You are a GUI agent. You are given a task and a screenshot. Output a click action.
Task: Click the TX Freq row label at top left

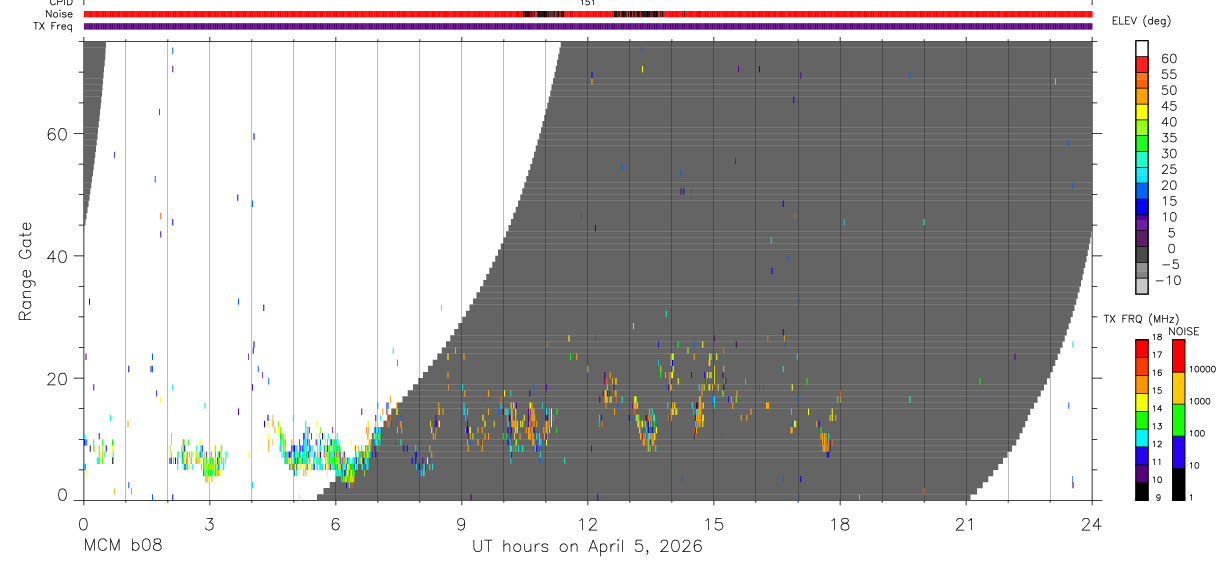[x=53, y=26]
